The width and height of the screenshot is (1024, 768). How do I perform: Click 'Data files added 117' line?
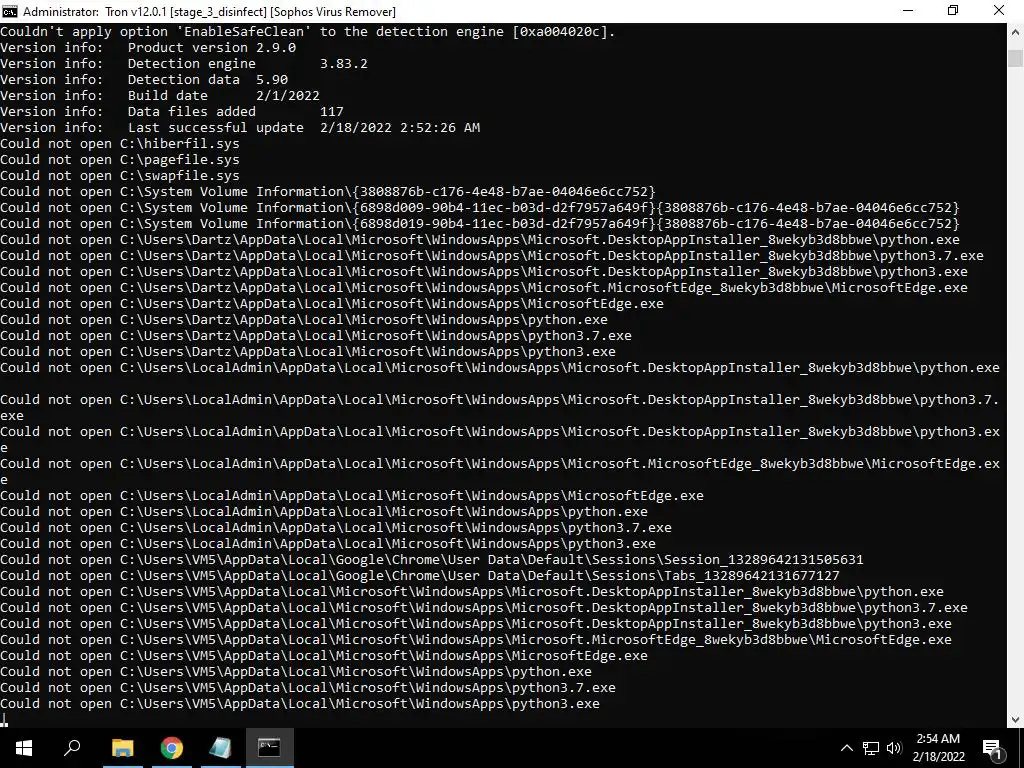pos(172,112)
